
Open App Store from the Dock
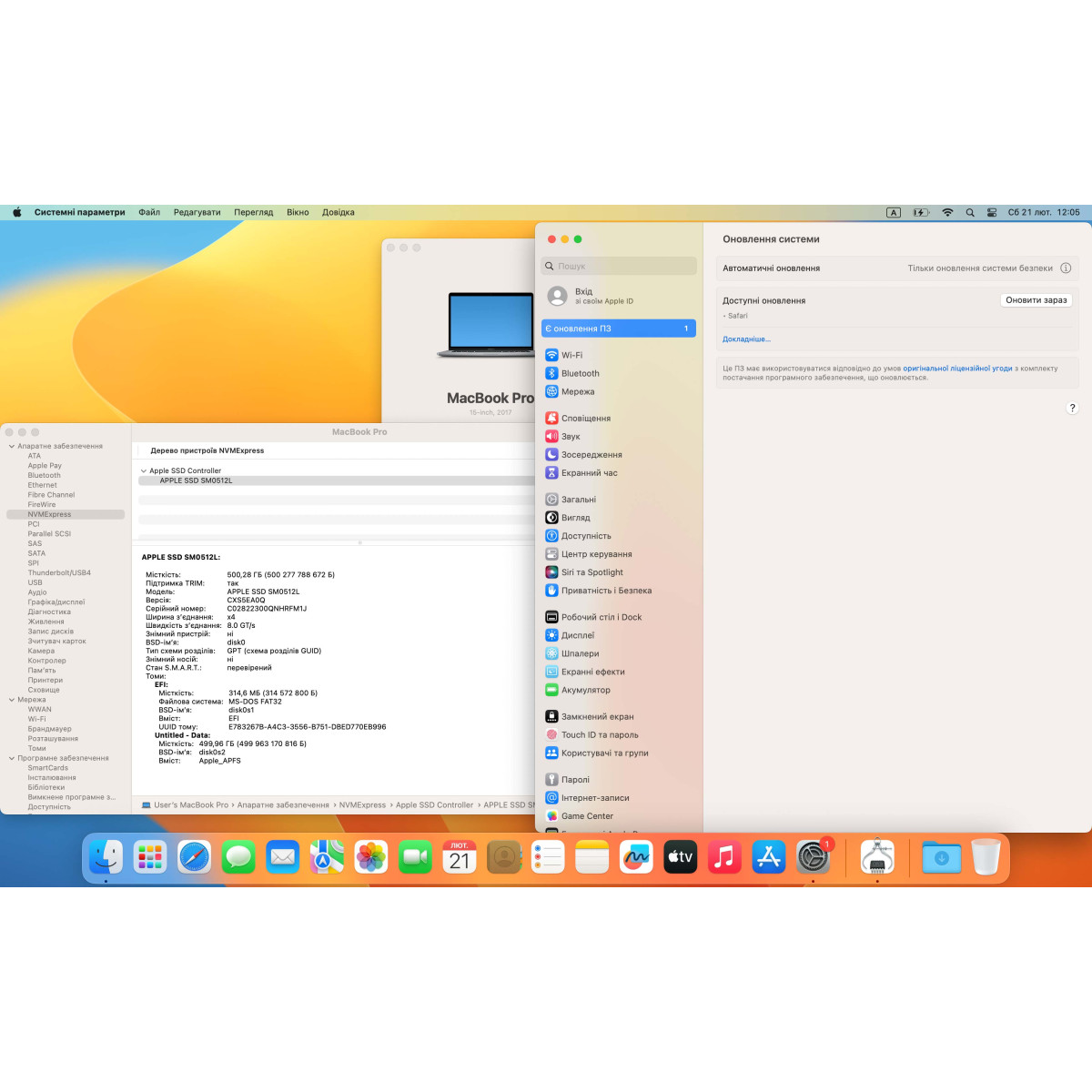click(769, 857)
